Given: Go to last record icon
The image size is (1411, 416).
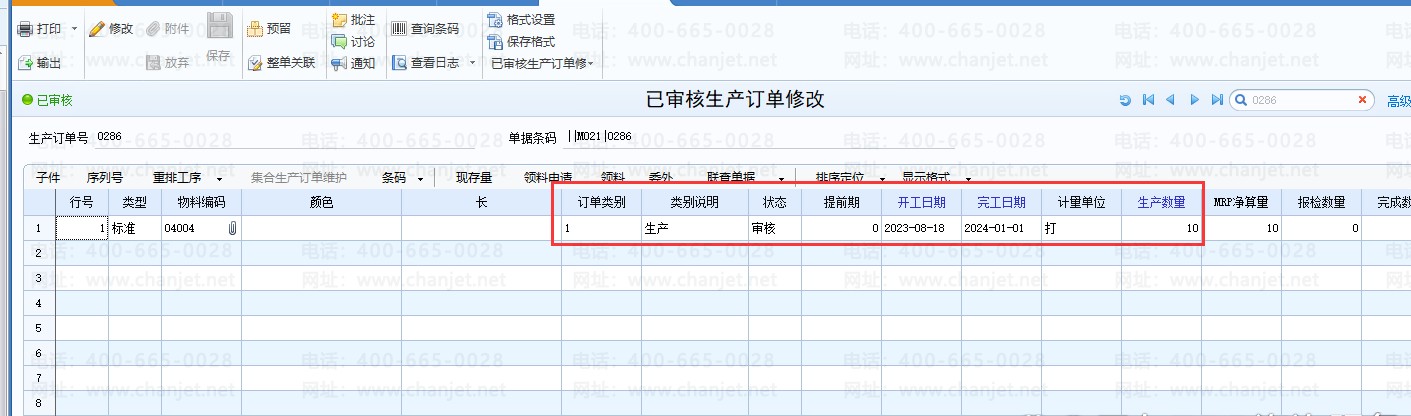Looking at the screenshot, I should [1217, 100].
